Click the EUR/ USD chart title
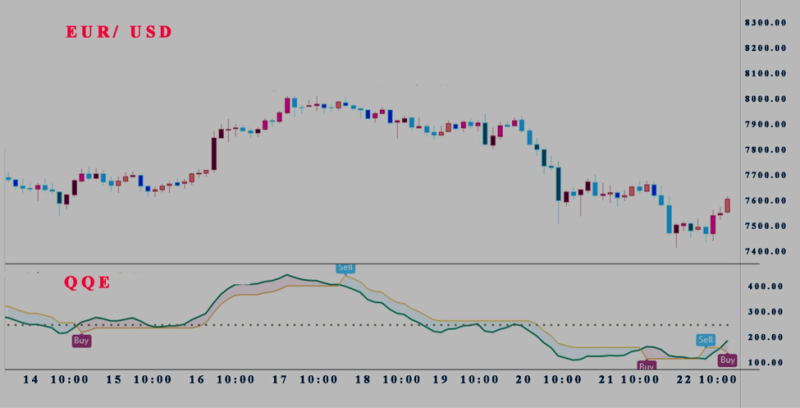This screenshot has width=800, height=408. click(119, 32)
